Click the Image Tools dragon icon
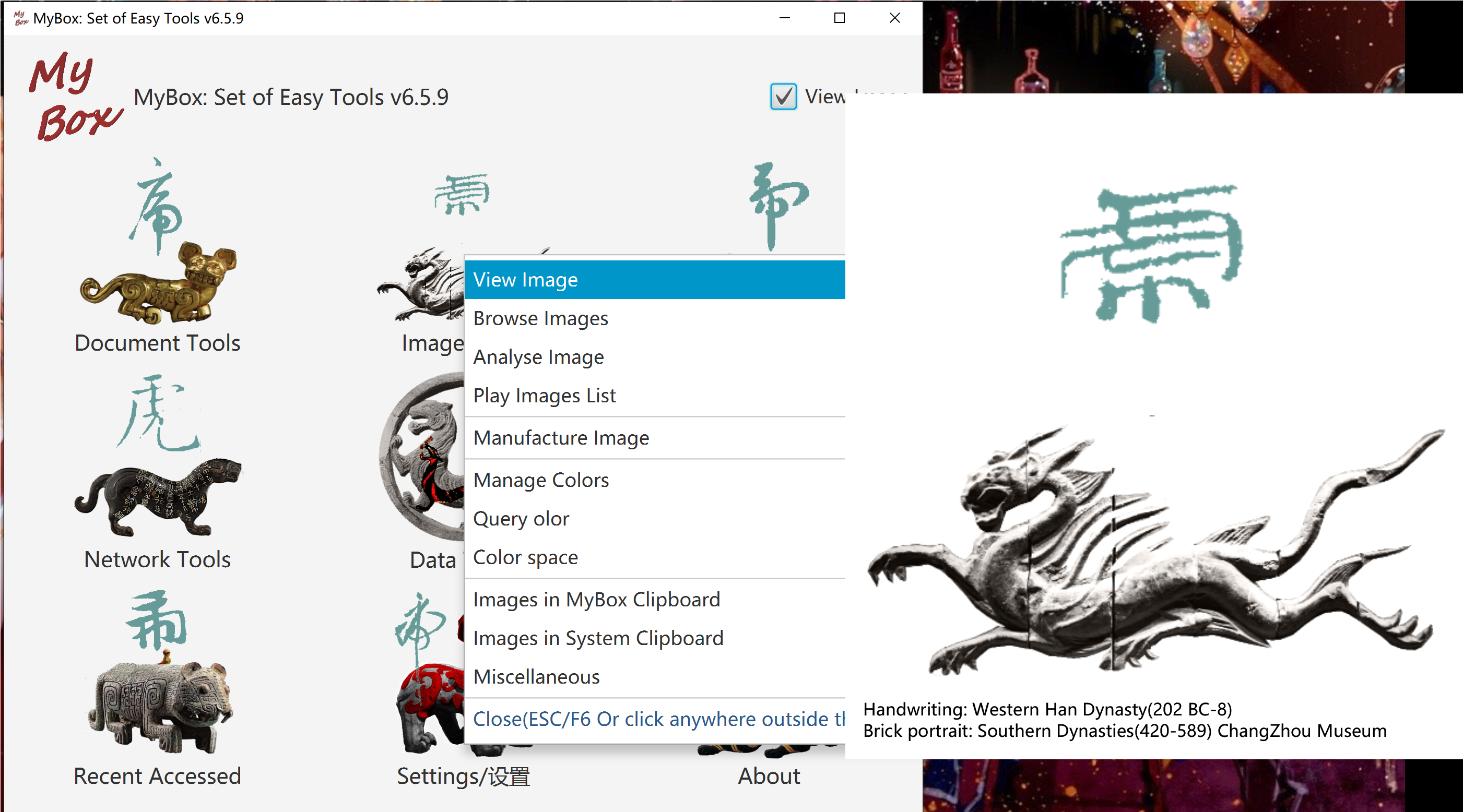Screen dimensions: 1463x812 pos(420,284)
